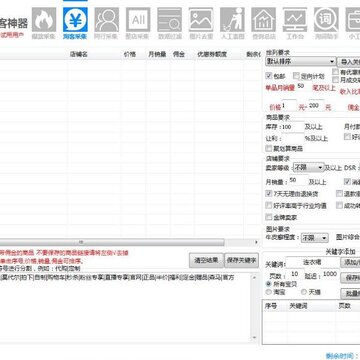Sort results by 店铺名 column header

click(x=79, y=54)
